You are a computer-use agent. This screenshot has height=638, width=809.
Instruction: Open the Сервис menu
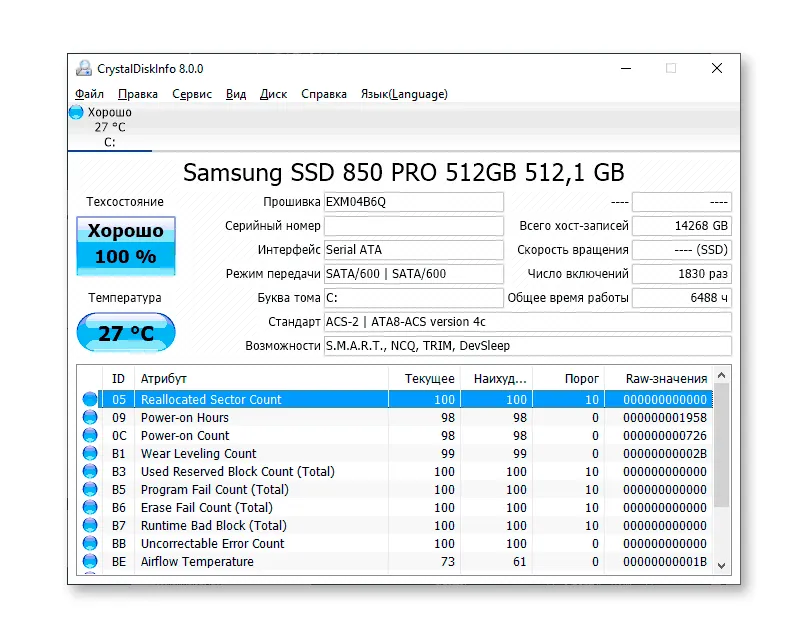[x=191, y=94]
